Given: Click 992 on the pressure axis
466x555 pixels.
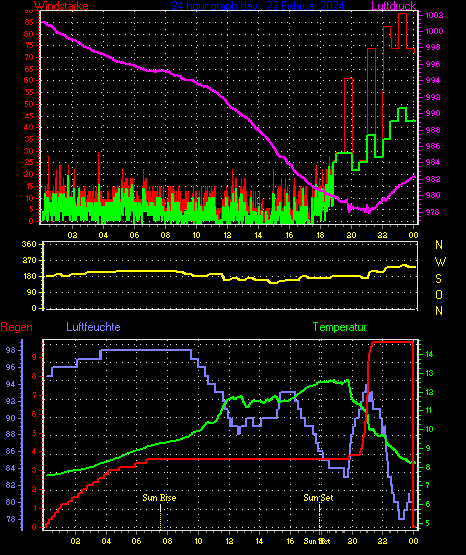Looking at the screenshot, I should coord(433,97).
